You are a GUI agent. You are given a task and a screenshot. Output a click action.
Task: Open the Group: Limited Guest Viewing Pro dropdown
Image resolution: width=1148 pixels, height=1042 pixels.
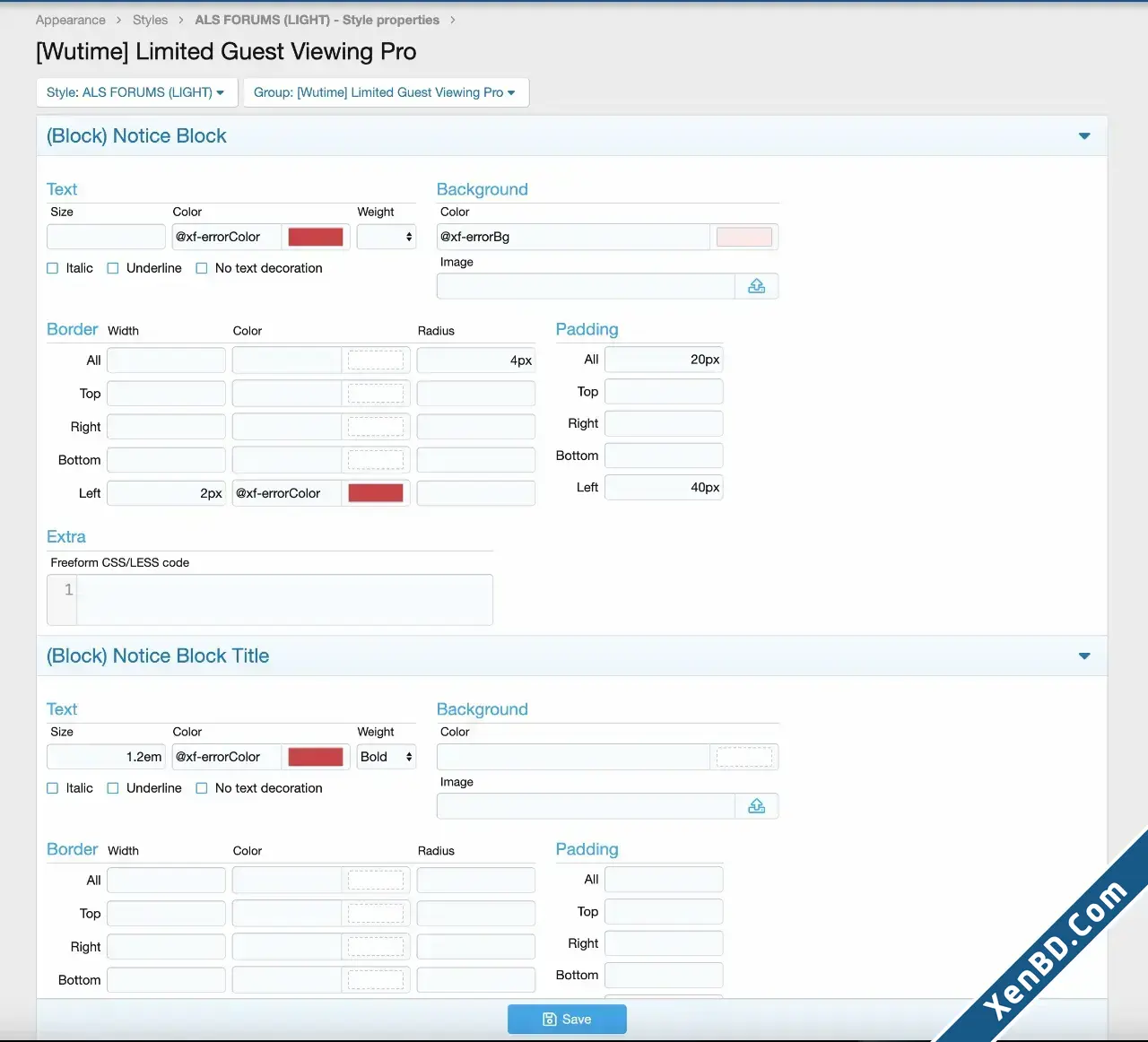coord(386,92)
